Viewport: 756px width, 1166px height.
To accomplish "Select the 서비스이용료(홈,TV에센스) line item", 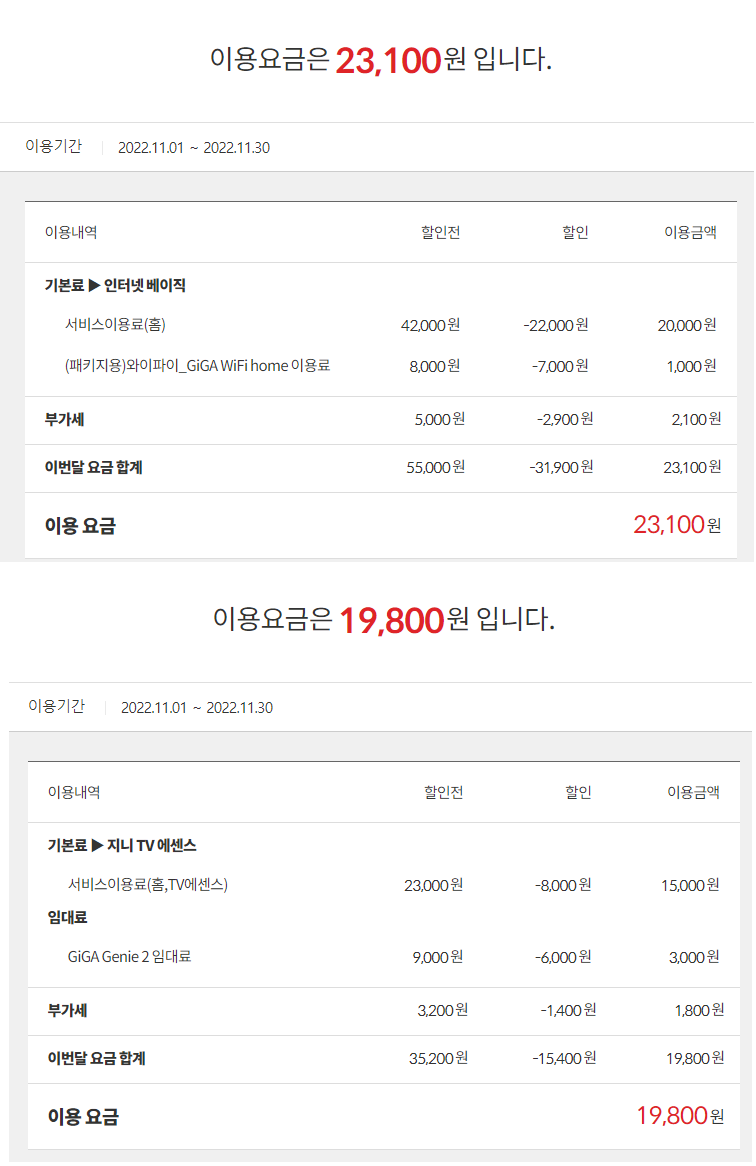I will point(148,885).
